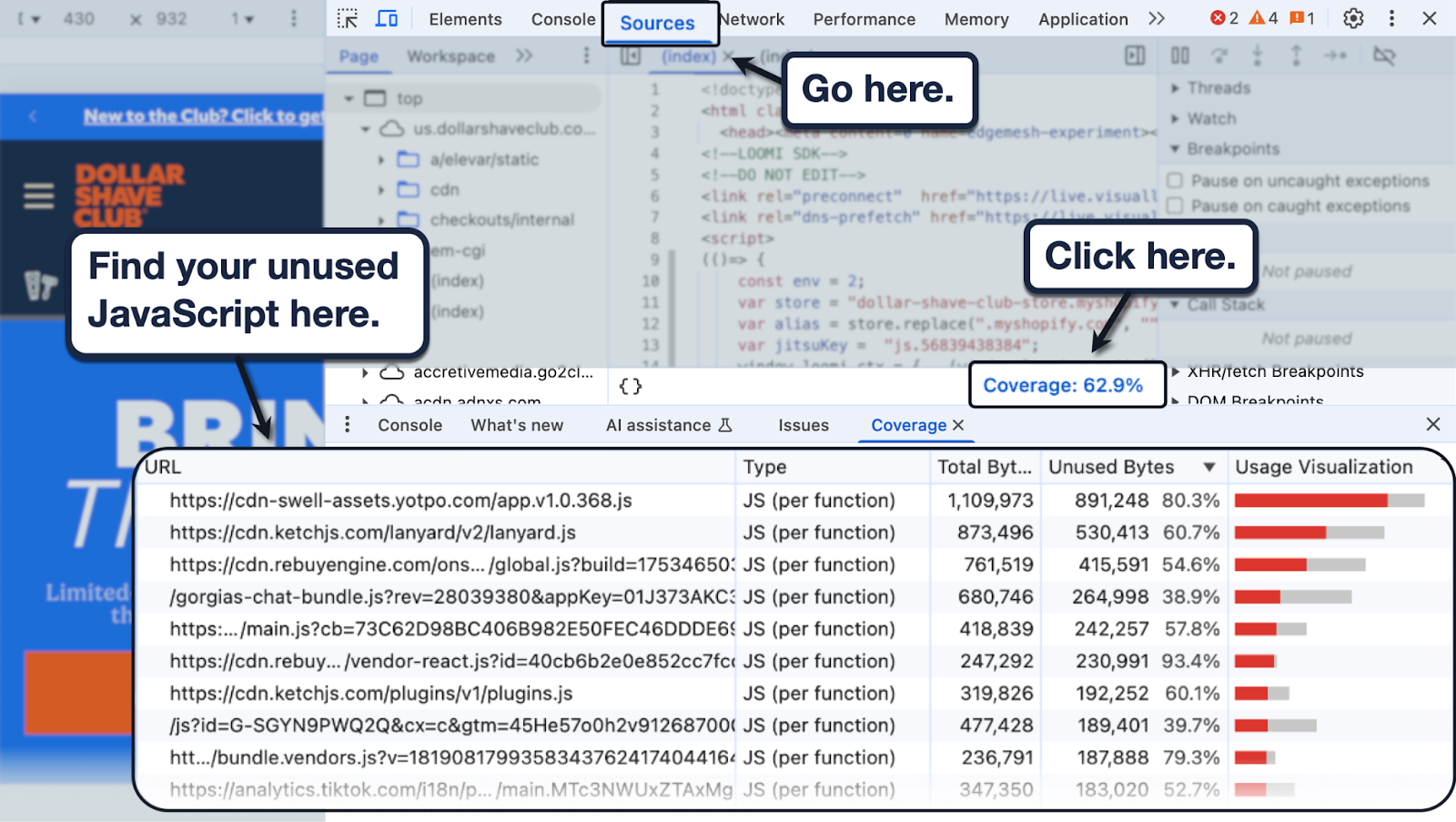Viewport: 1456px width, 822px height.
Task: Open the hamburger menu on Dollar Shave Club page
Action: tap(38, 196)
